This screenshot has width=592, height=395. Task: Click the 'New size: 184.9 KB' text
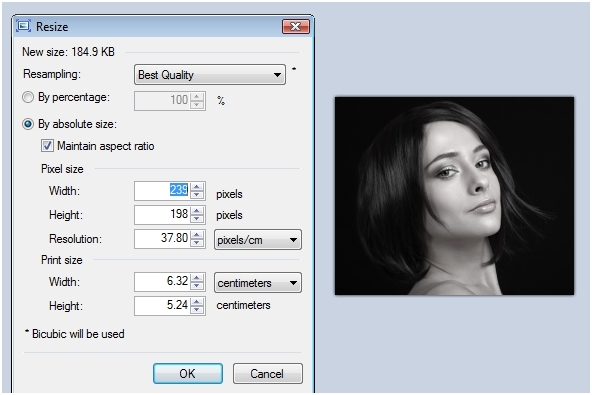pos(68,52)
